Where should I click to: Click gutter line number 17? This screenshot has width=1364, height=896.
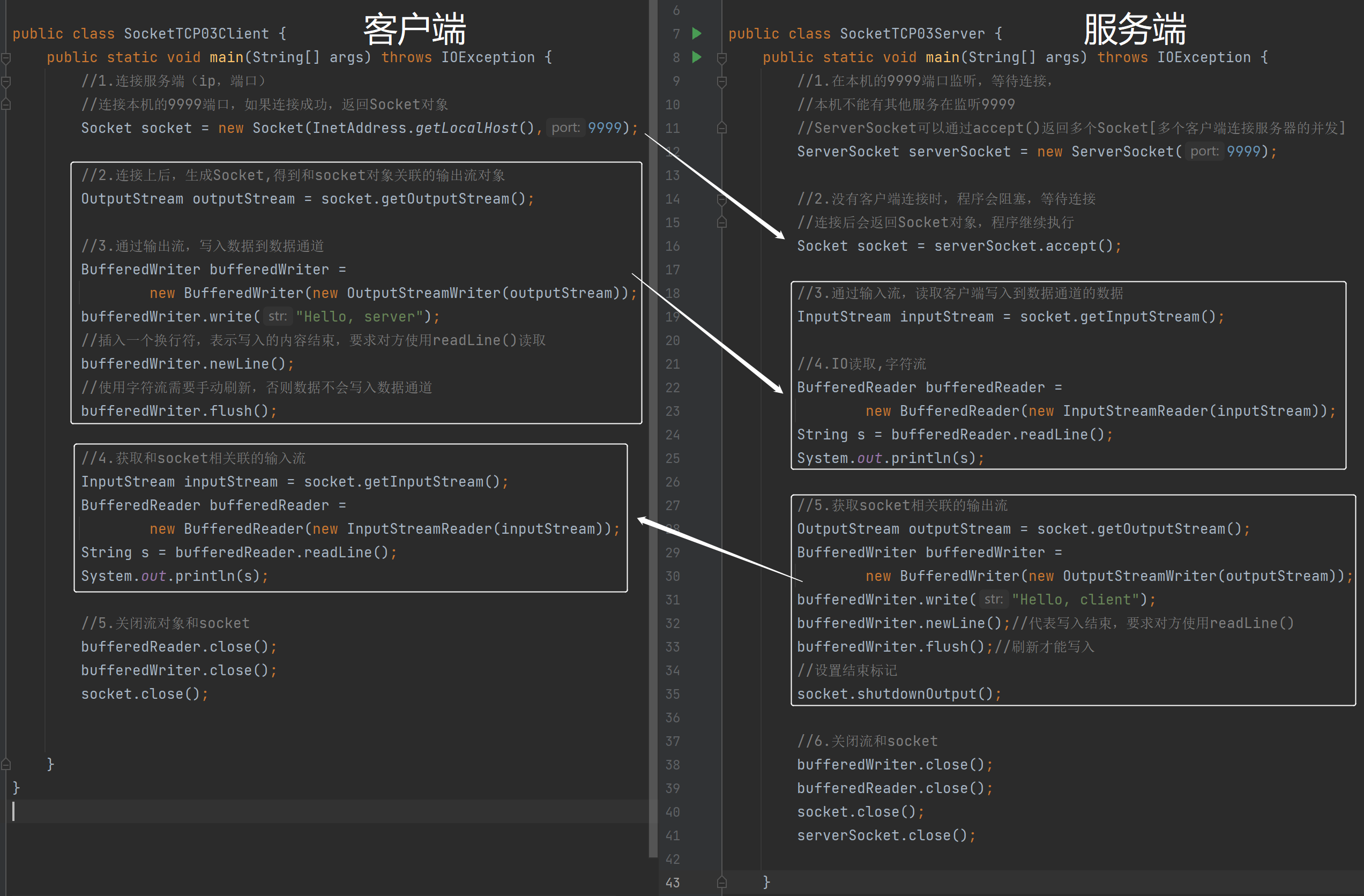[x=672, y=269]
